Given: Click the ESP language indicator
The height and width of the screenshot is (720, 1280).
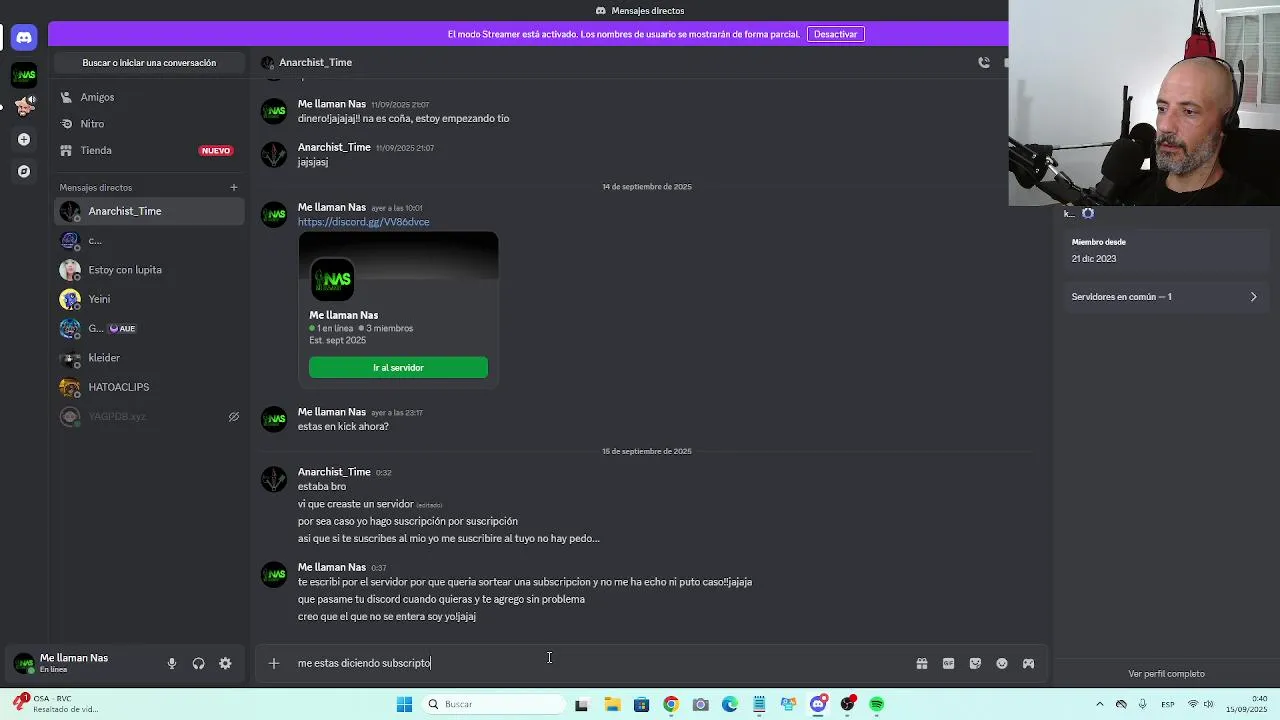Looking at the screenshot, I should coord(1166,704).
